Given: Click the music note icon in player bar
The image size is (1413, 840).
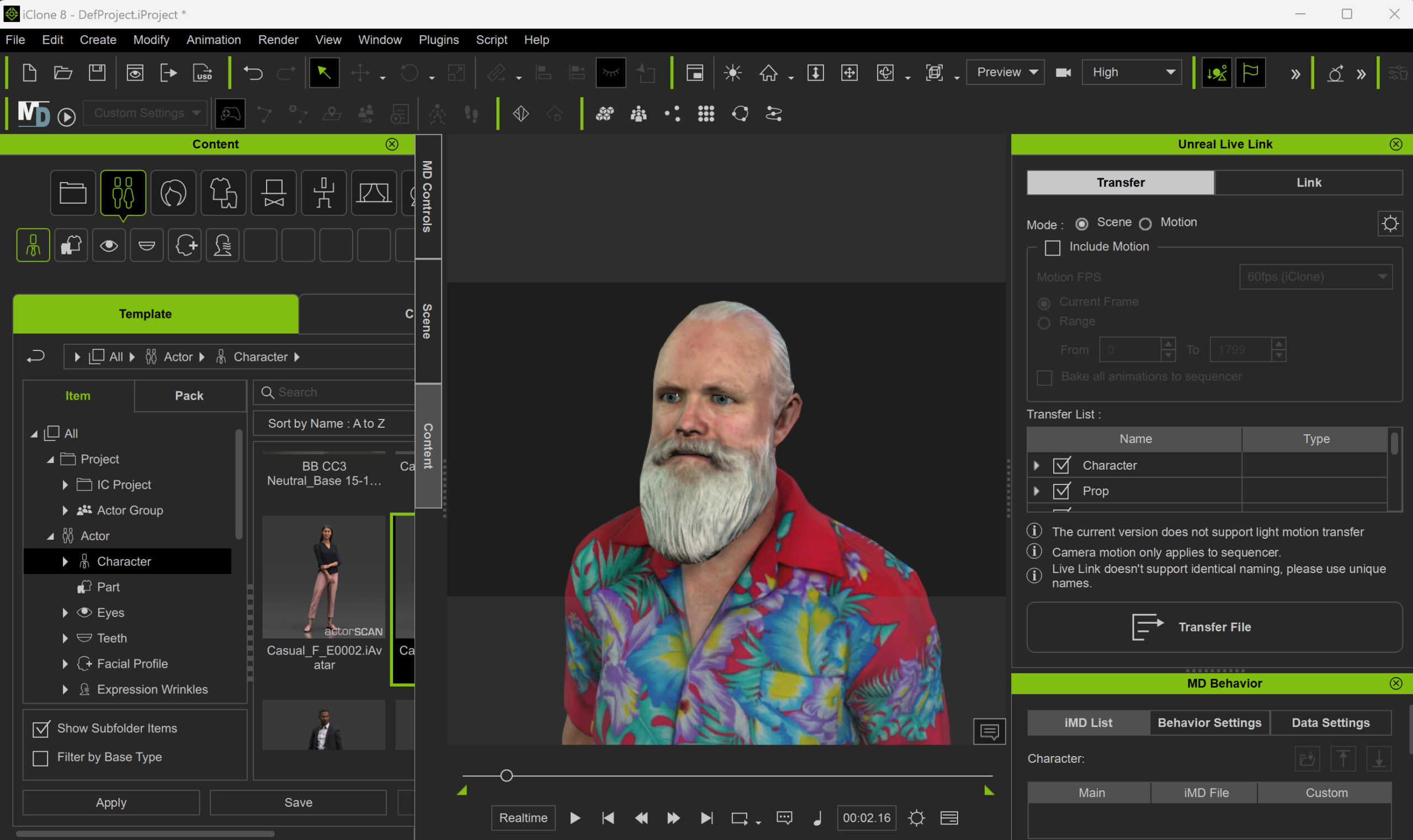Looking at the screenshot, I should coord(817,818).
